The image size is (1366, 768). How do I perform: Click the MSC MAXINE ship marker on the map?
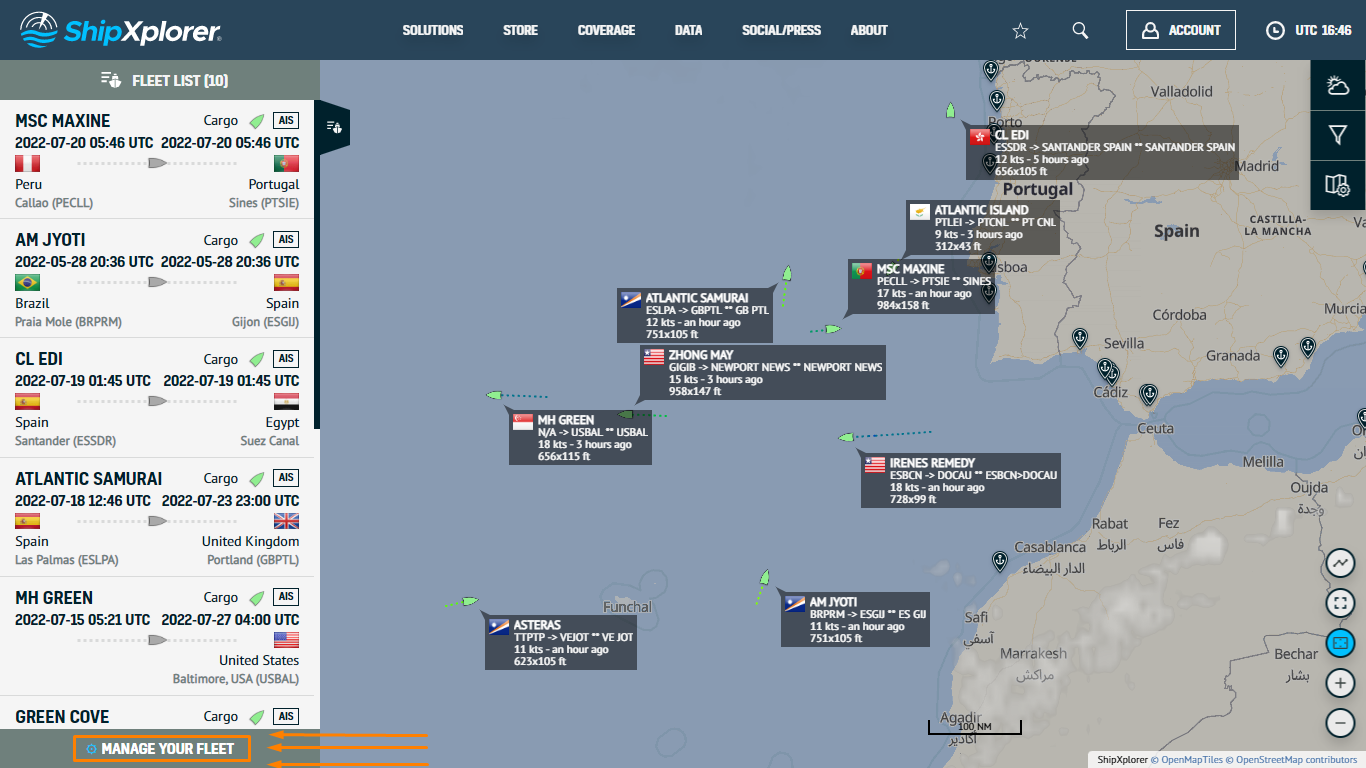pyautogui.click(x=833, y=327)
